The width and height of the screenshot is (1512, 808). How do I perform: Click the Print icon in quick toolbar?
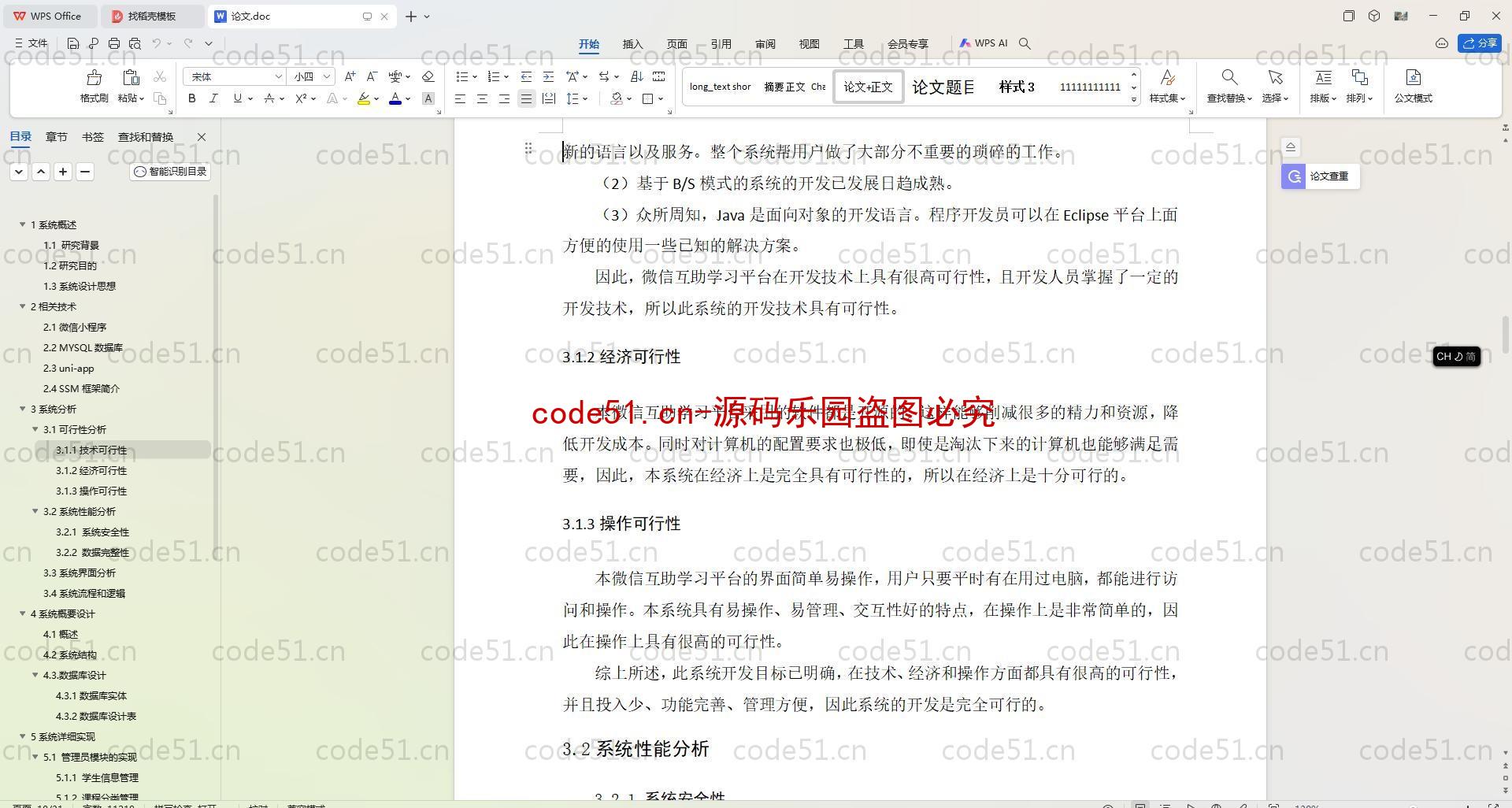tap(114, 43)
